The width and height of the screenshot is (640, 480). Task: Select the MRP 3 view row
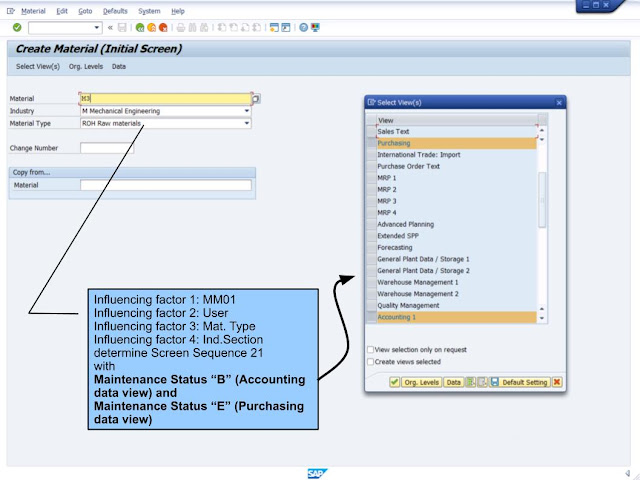pos(456,201)
